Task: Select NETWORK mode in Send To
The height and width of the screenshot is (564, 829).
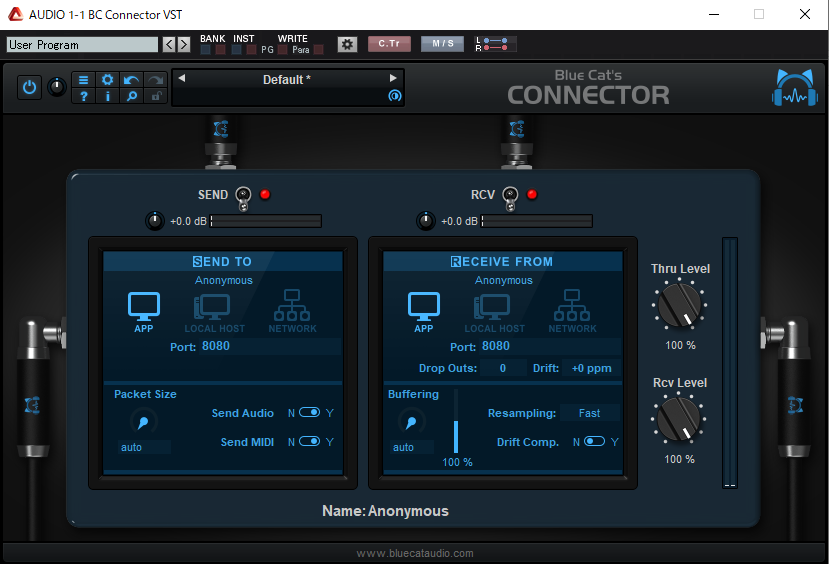Action: coord(292,312)
